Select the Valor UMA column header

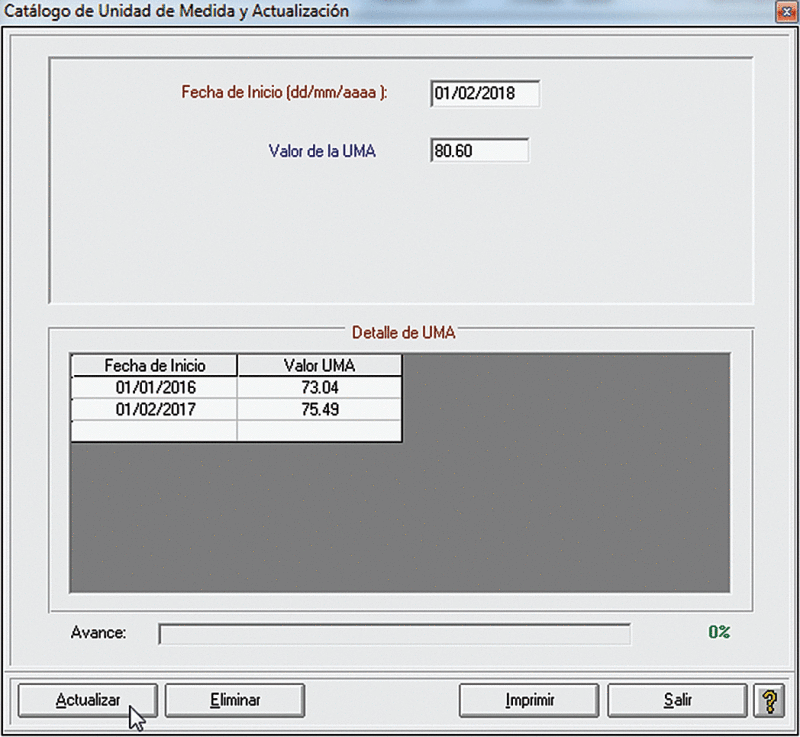319,366
